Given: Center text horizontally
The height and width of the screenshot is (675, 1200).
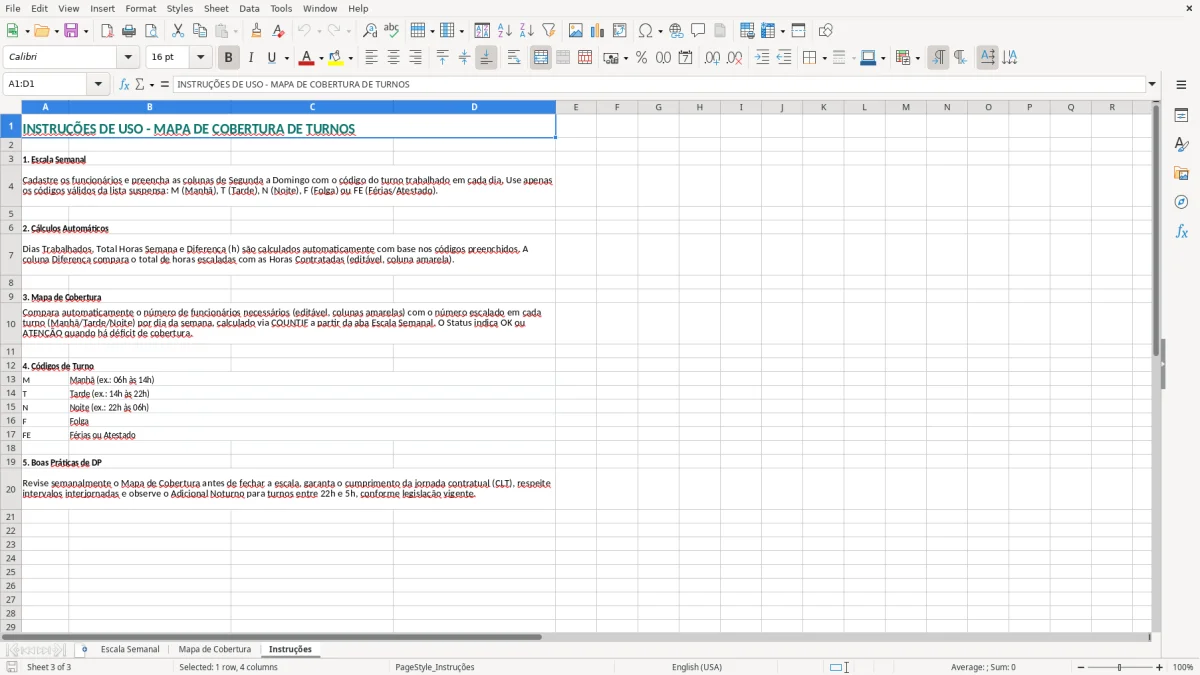Looking at the screenshot, I should pos(393,58).
